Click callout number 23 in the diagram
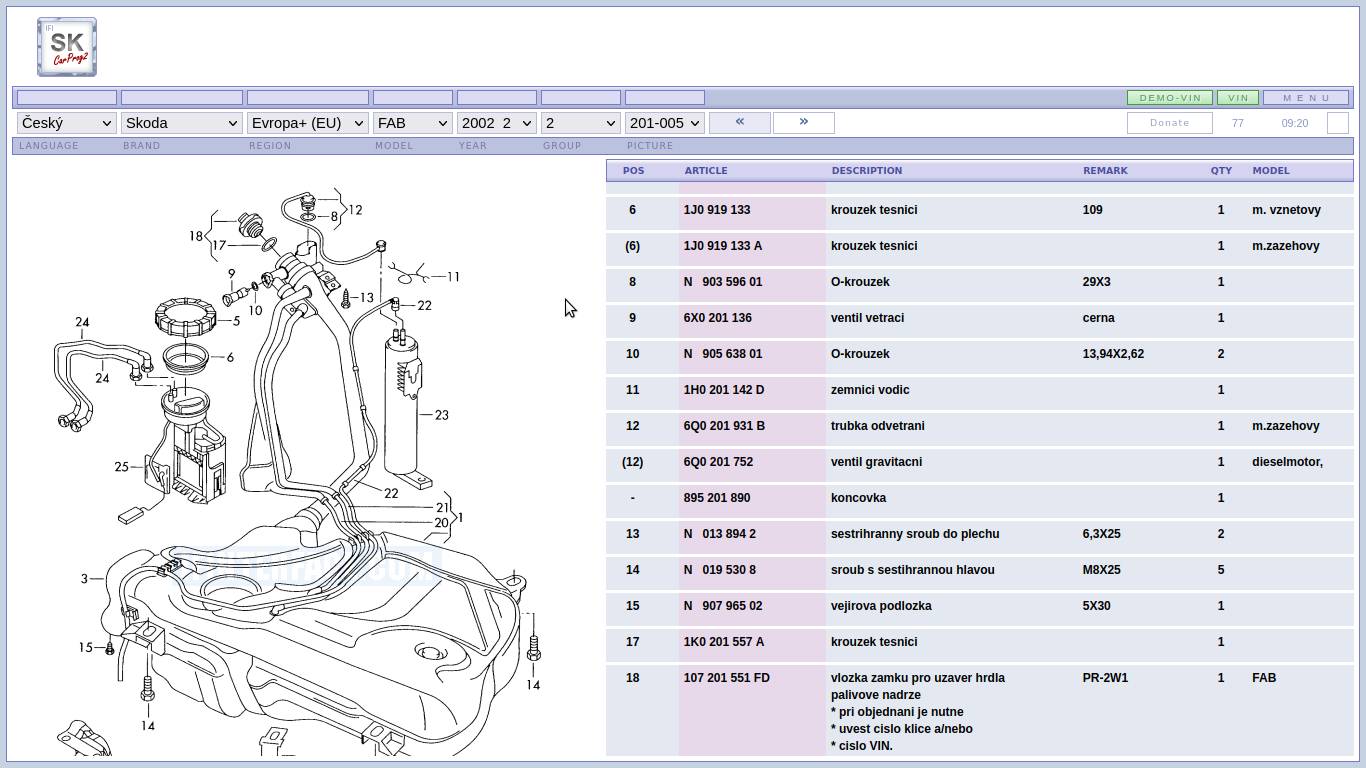Screen dimensions: 1366x768 click(441, 415)
